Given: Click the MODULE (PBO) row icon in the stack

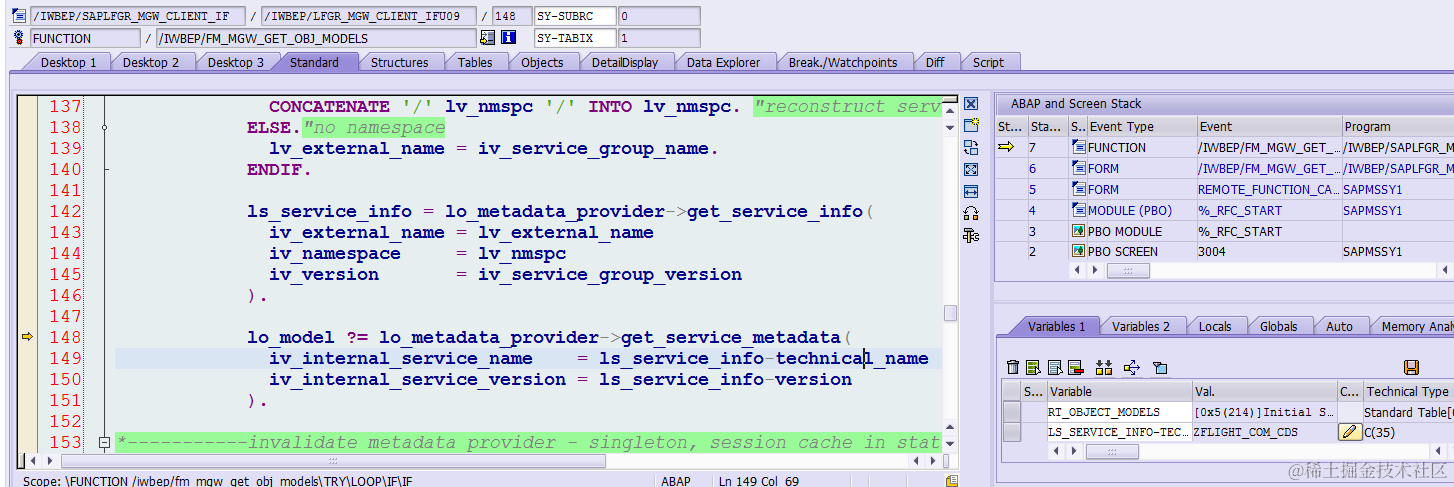Looking at the screenshot, I should coord(1078,210).
